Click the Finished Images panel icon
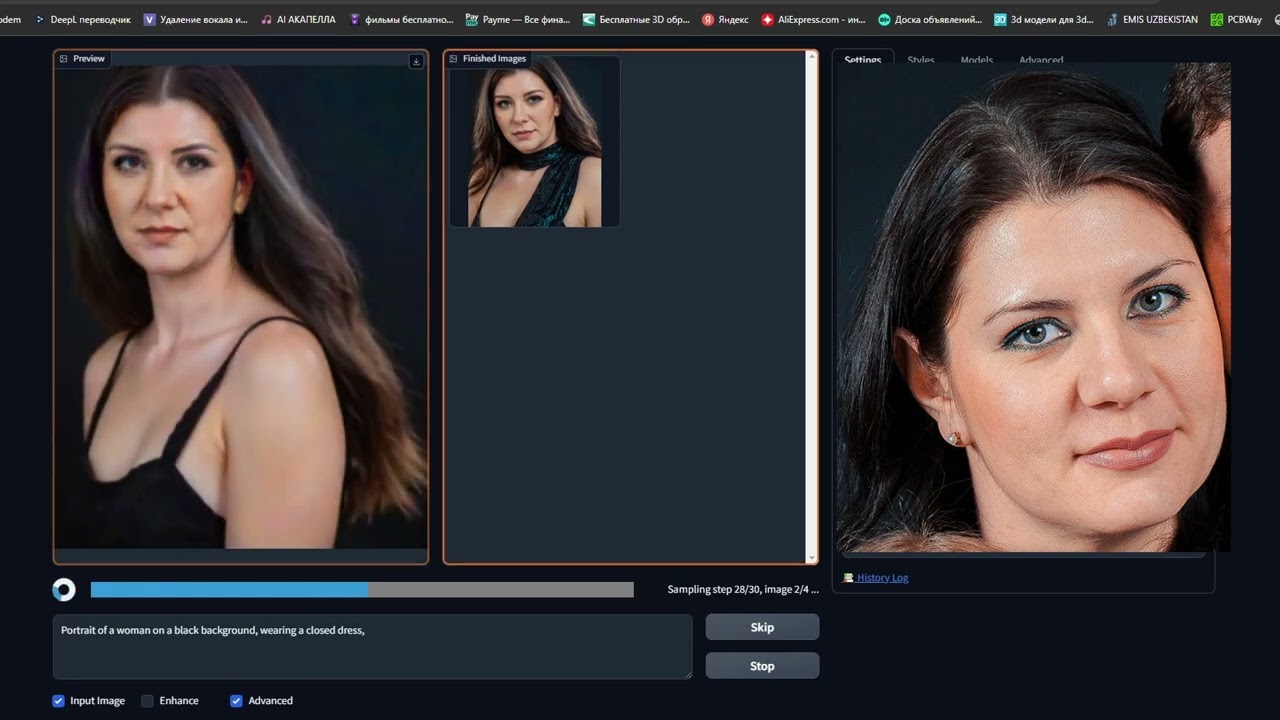Image resolution: width=1280 pixels, height=720 pixels. click(x=453, y=59)
